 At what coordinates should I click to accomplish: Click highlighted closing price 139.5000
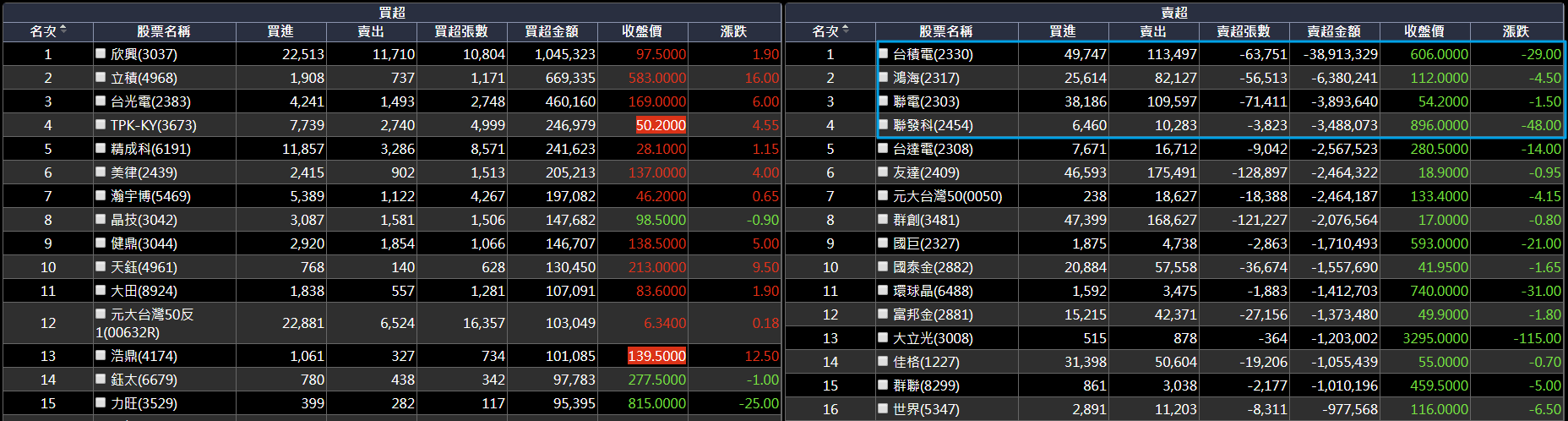(x=656, y=356)
